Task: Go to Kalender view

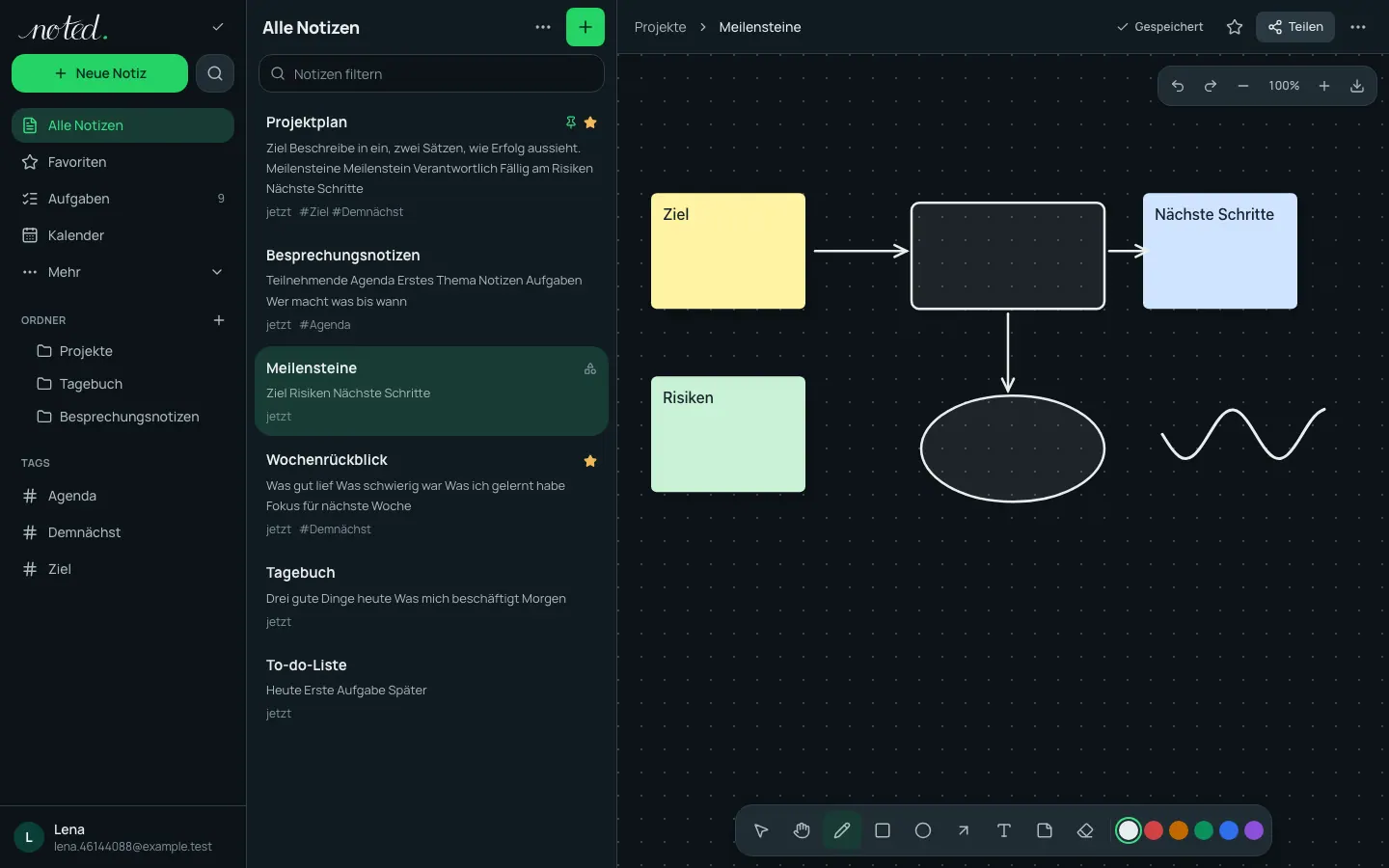Action: 123,235
